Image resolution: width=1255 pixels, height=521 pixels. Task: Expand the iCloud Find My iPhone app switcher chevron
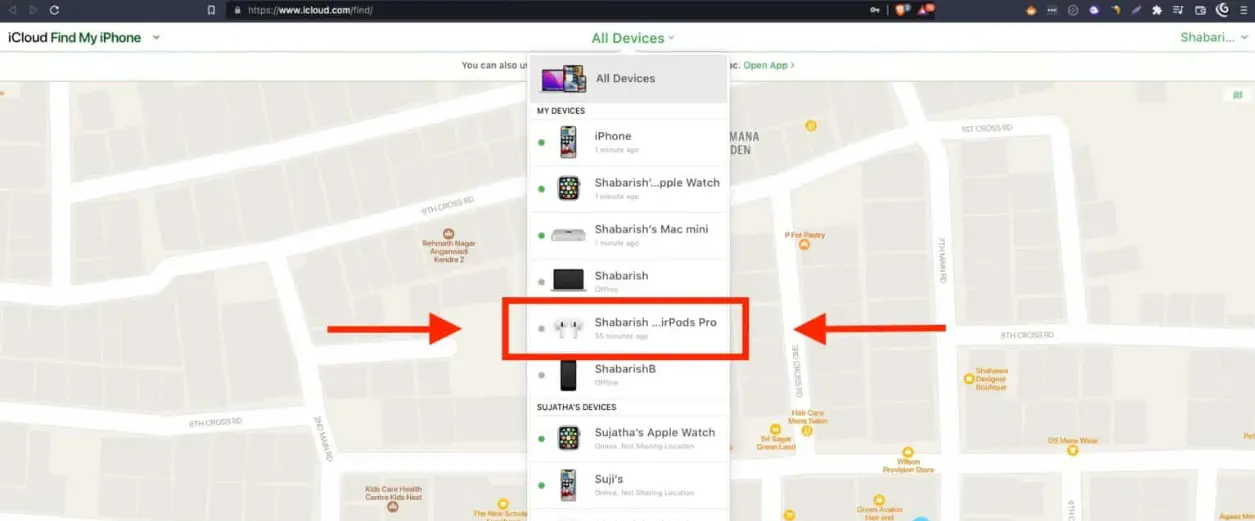pos(155,38)
